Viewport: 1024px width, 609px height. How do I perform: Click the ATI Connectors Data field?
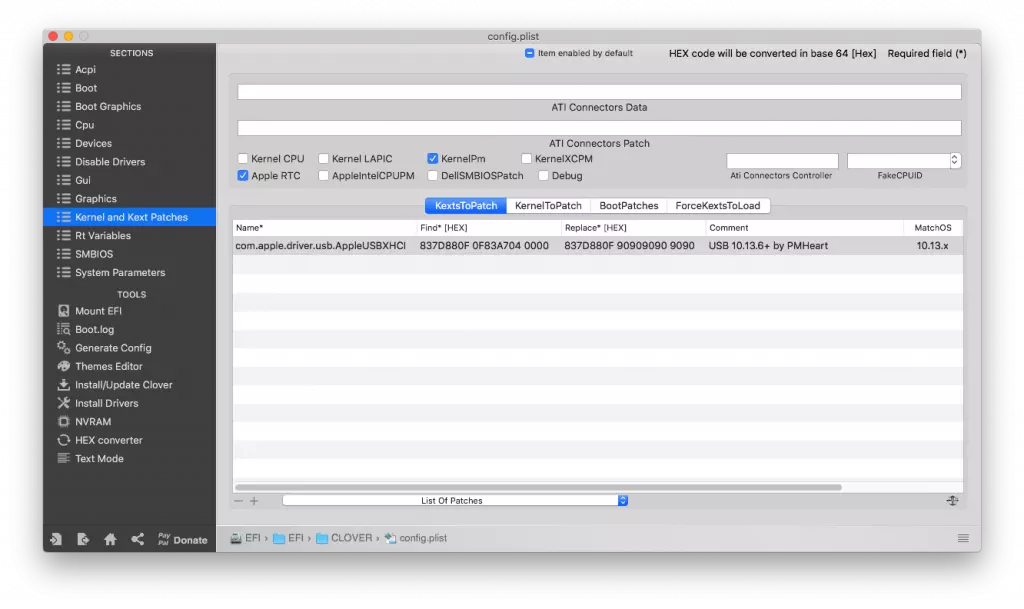click(x=599, y=92)
